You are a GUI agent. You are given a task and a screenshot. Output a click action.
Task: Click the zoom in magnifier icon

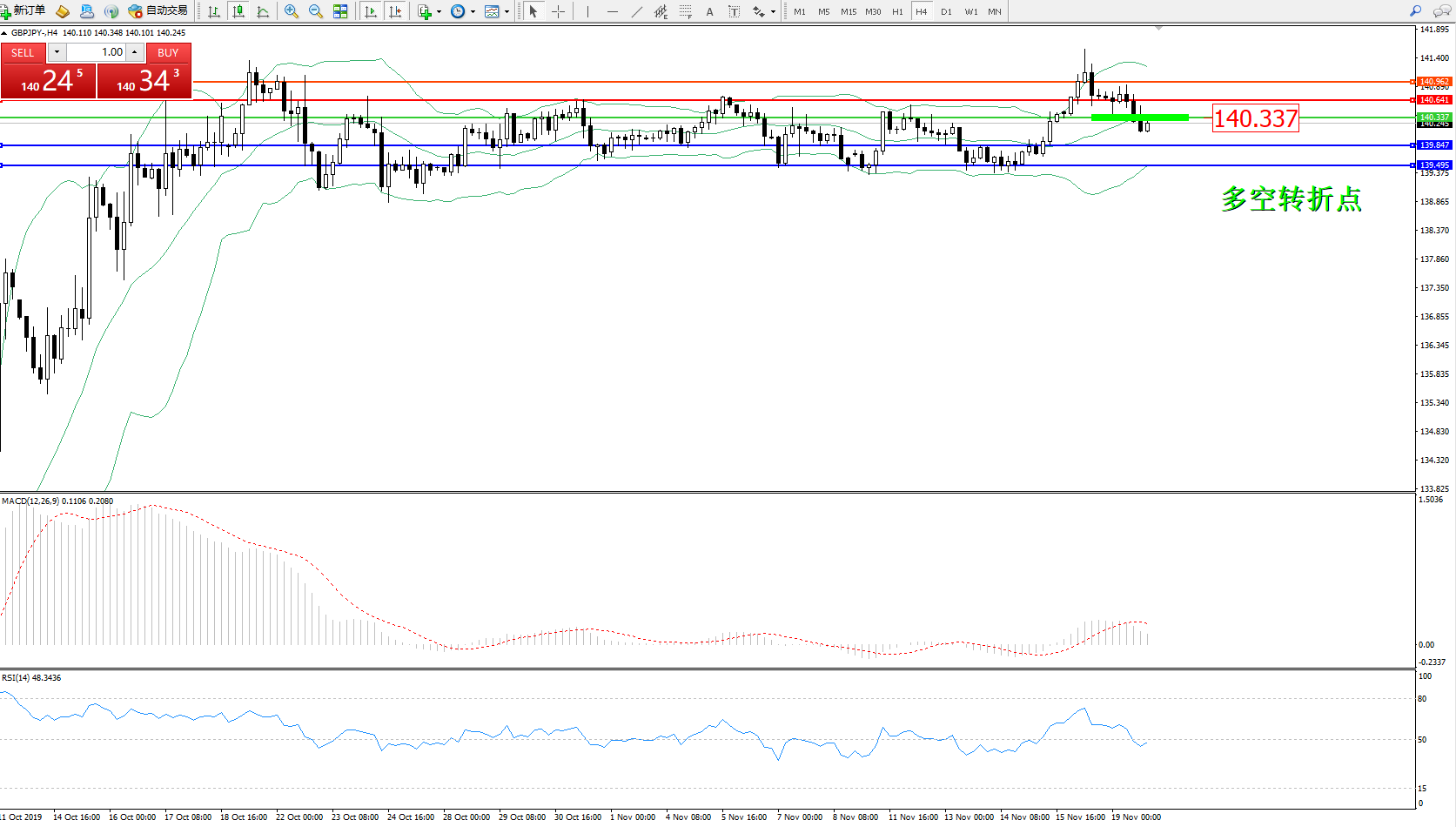pos(292,11)
